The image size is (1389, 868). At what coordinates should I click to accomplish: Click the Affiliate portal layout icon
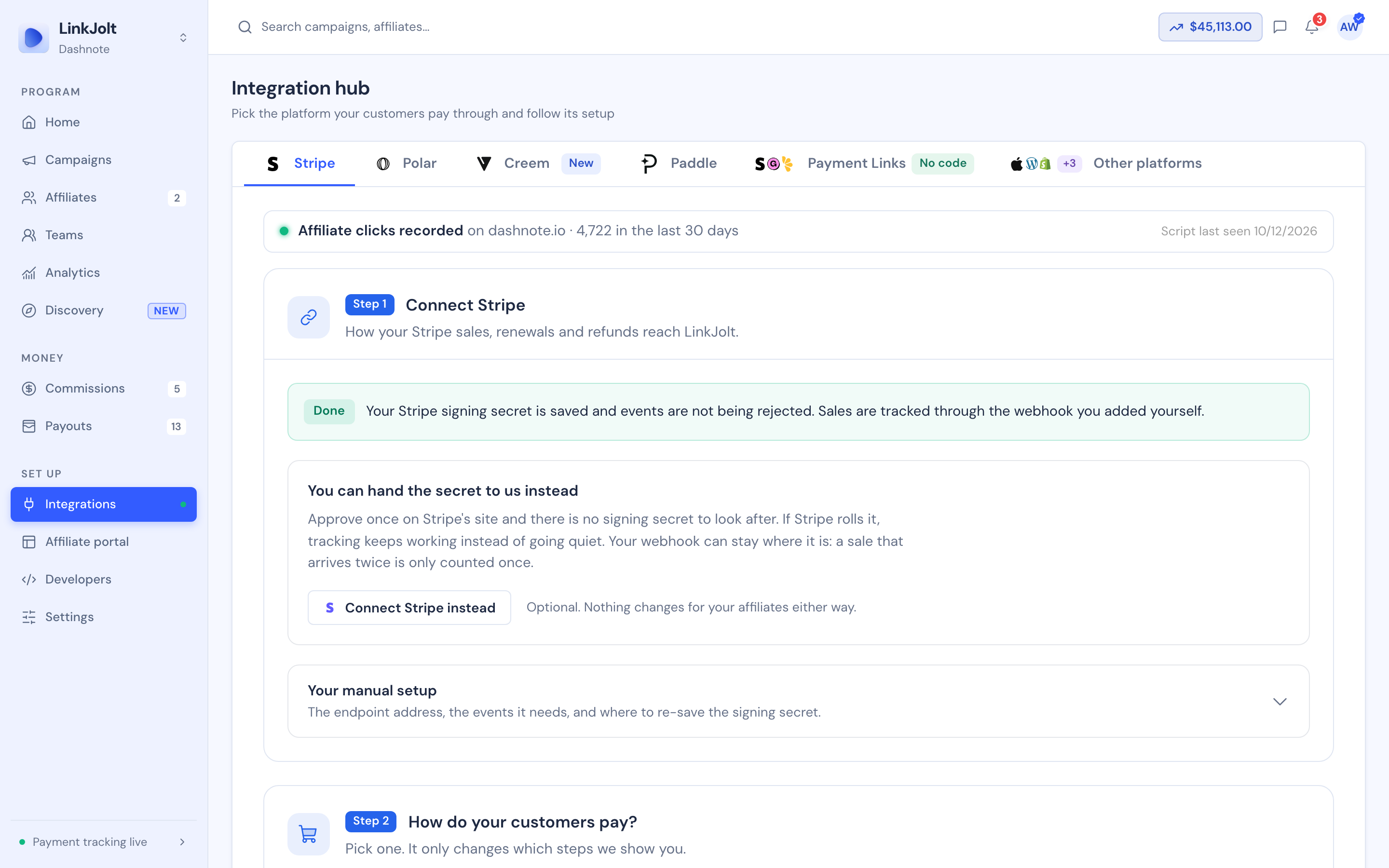click(x=29, y=542)
